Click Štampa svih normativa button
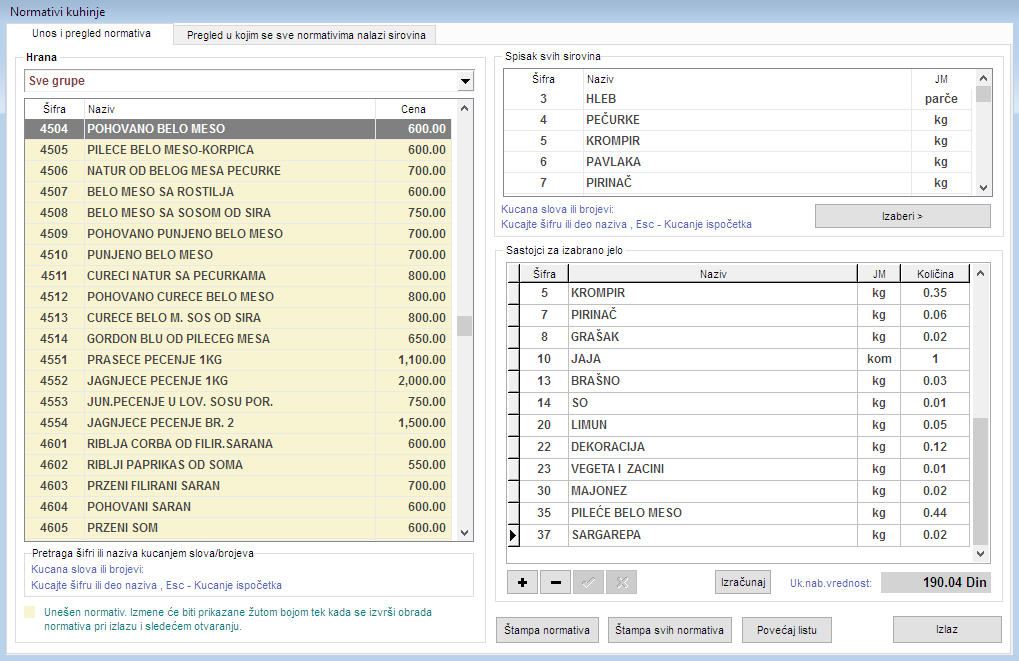 [x=670, y=629]
